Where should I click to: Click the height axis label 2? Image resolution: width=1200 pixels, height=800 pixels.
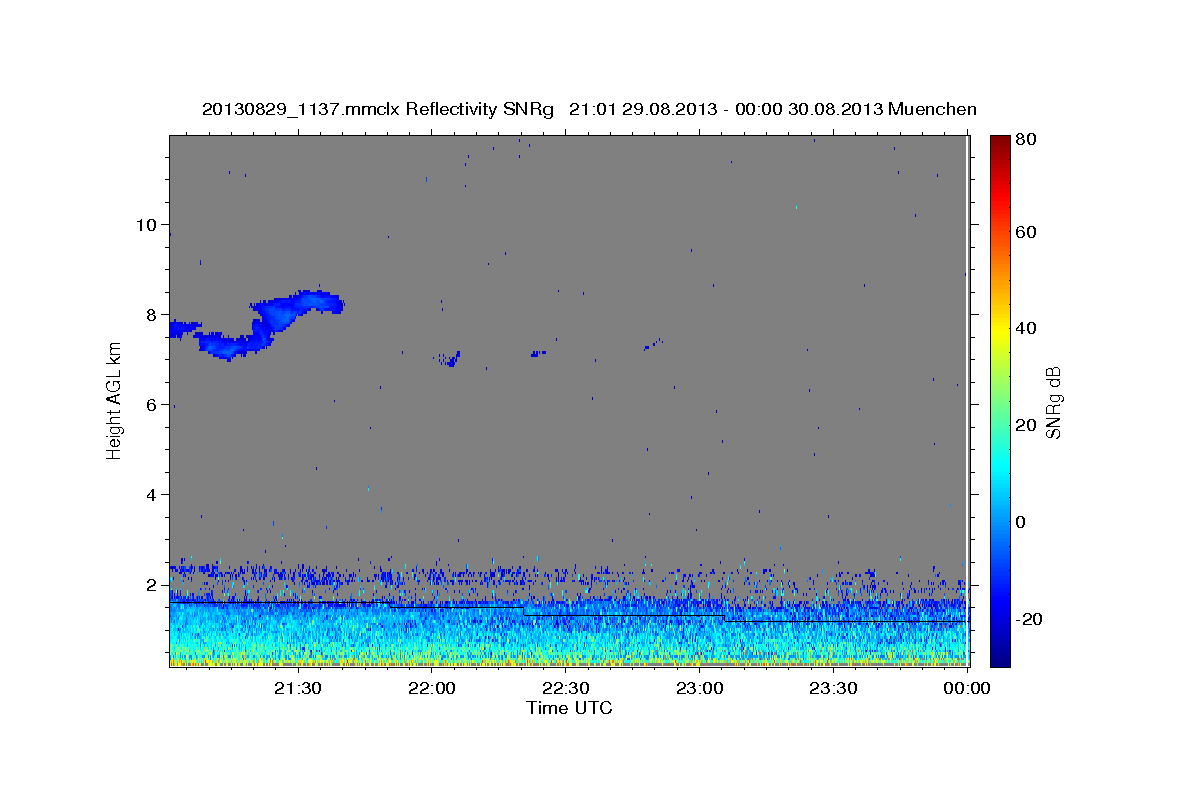151,584
